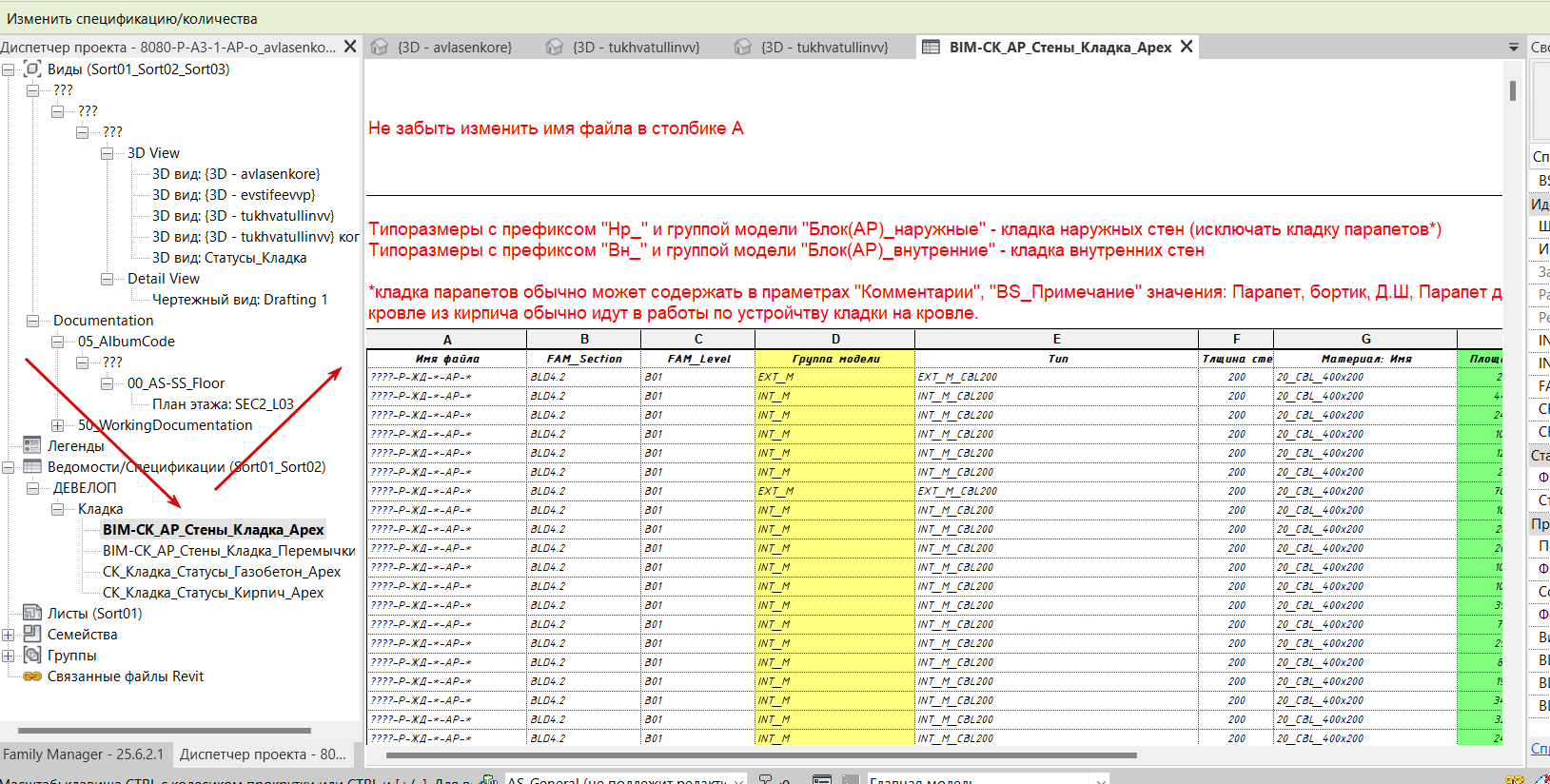
Task: Select План этажа: SEC2_L03
Action: pyautogui.click(x=223, y=403)
